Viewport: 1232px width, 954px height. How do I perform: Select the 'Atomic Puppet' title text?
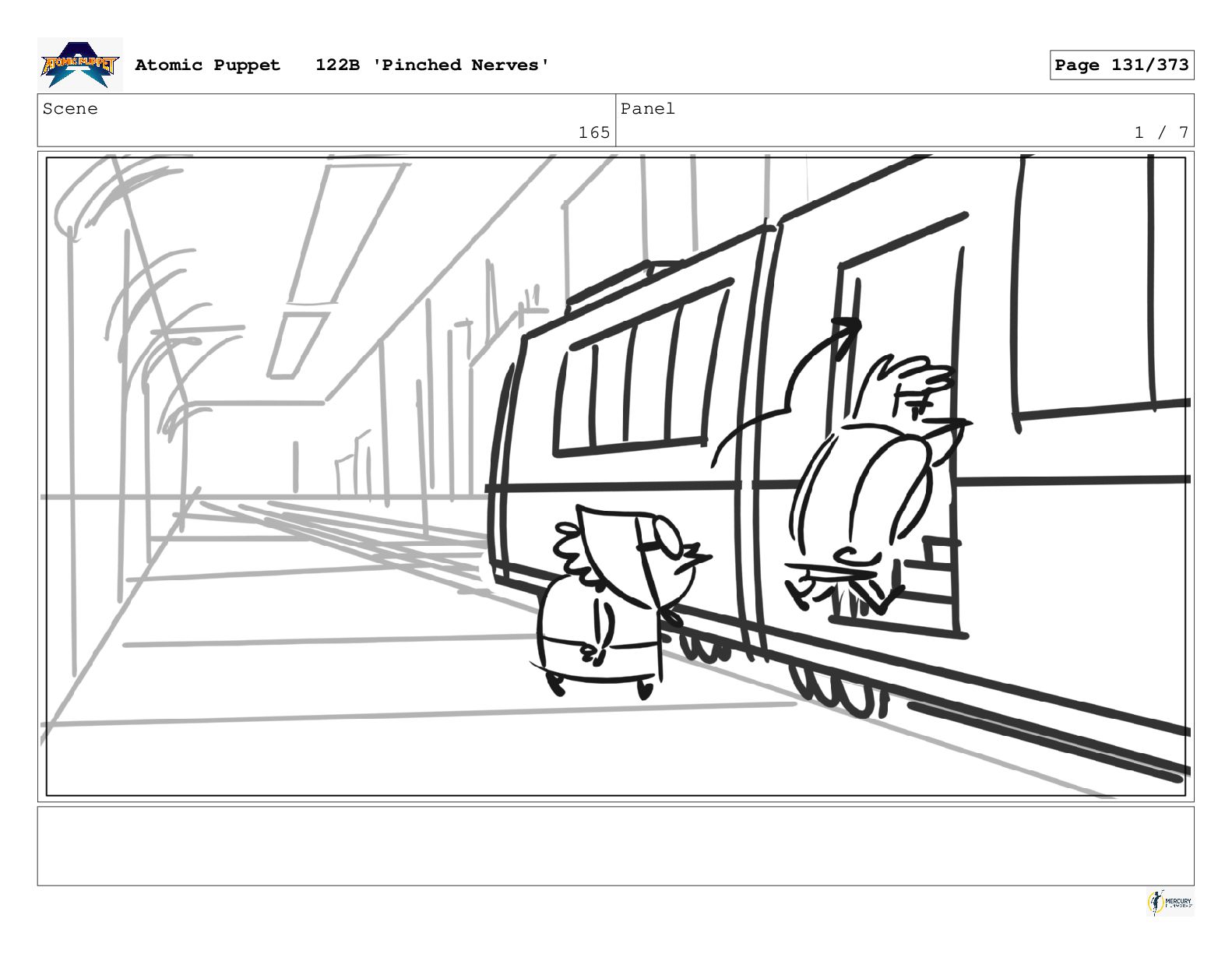coord(207,65)
